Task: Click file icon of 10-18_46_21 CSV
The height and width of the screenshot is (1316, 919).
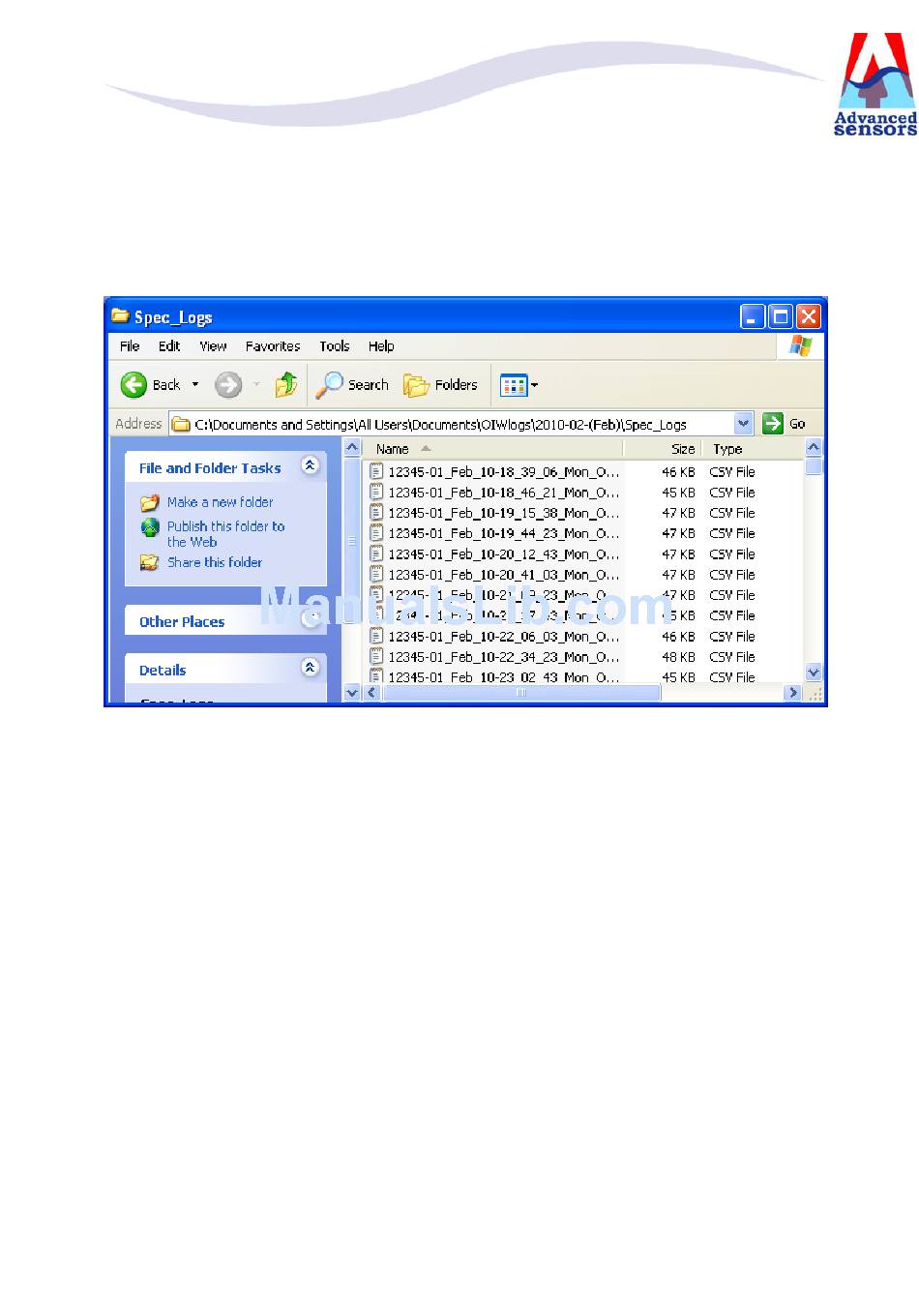Action: 376,492
